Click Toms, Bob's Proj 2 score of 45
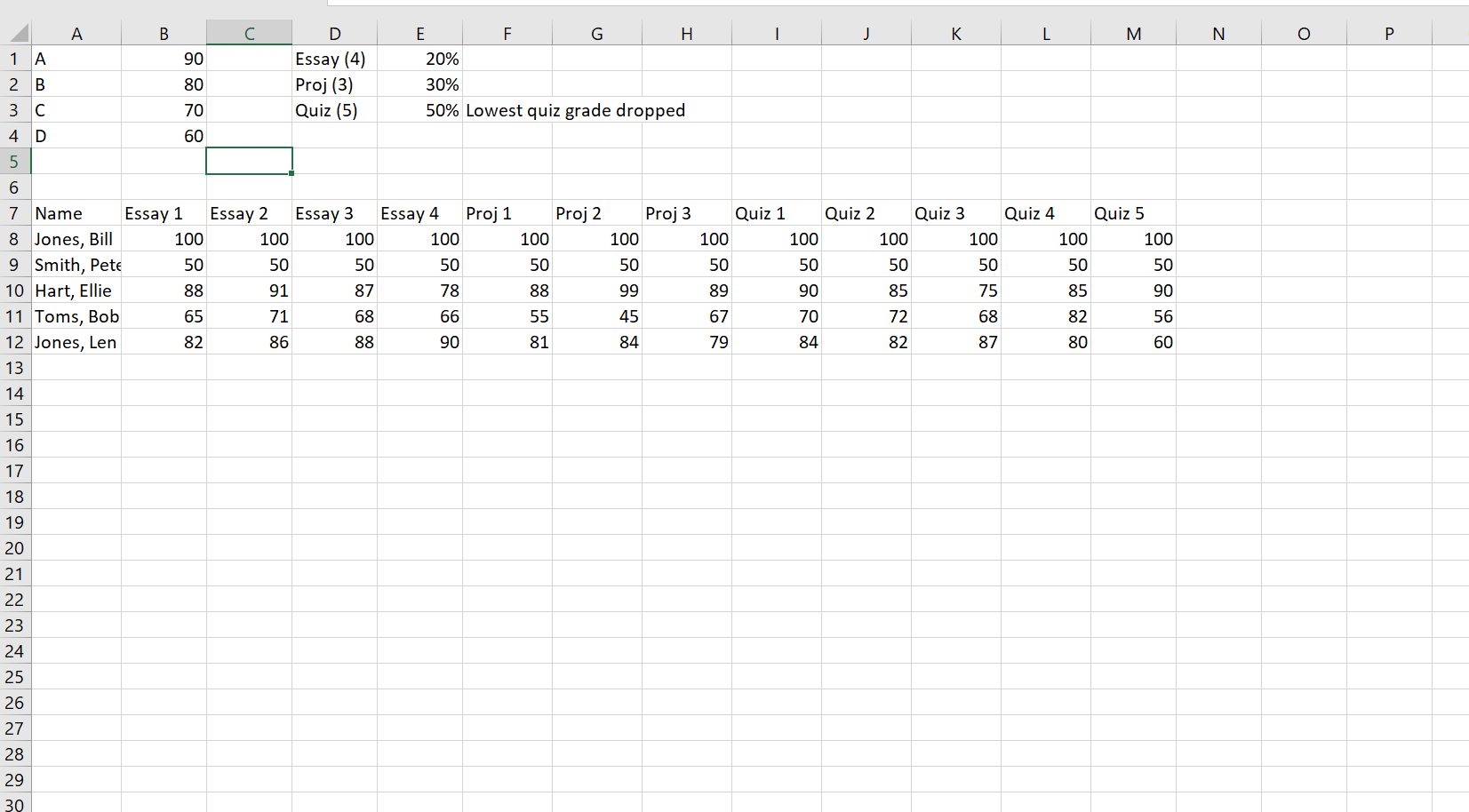Image resolution: width=1469 pixels, height=812 pixels. point(597,316)
